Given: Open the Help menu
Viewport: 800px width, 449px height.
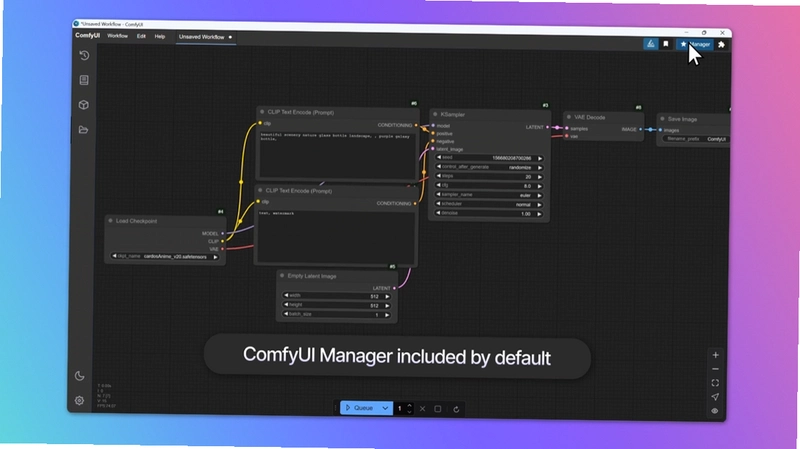Looking at the screenshot, I should [x=160, y=37].
